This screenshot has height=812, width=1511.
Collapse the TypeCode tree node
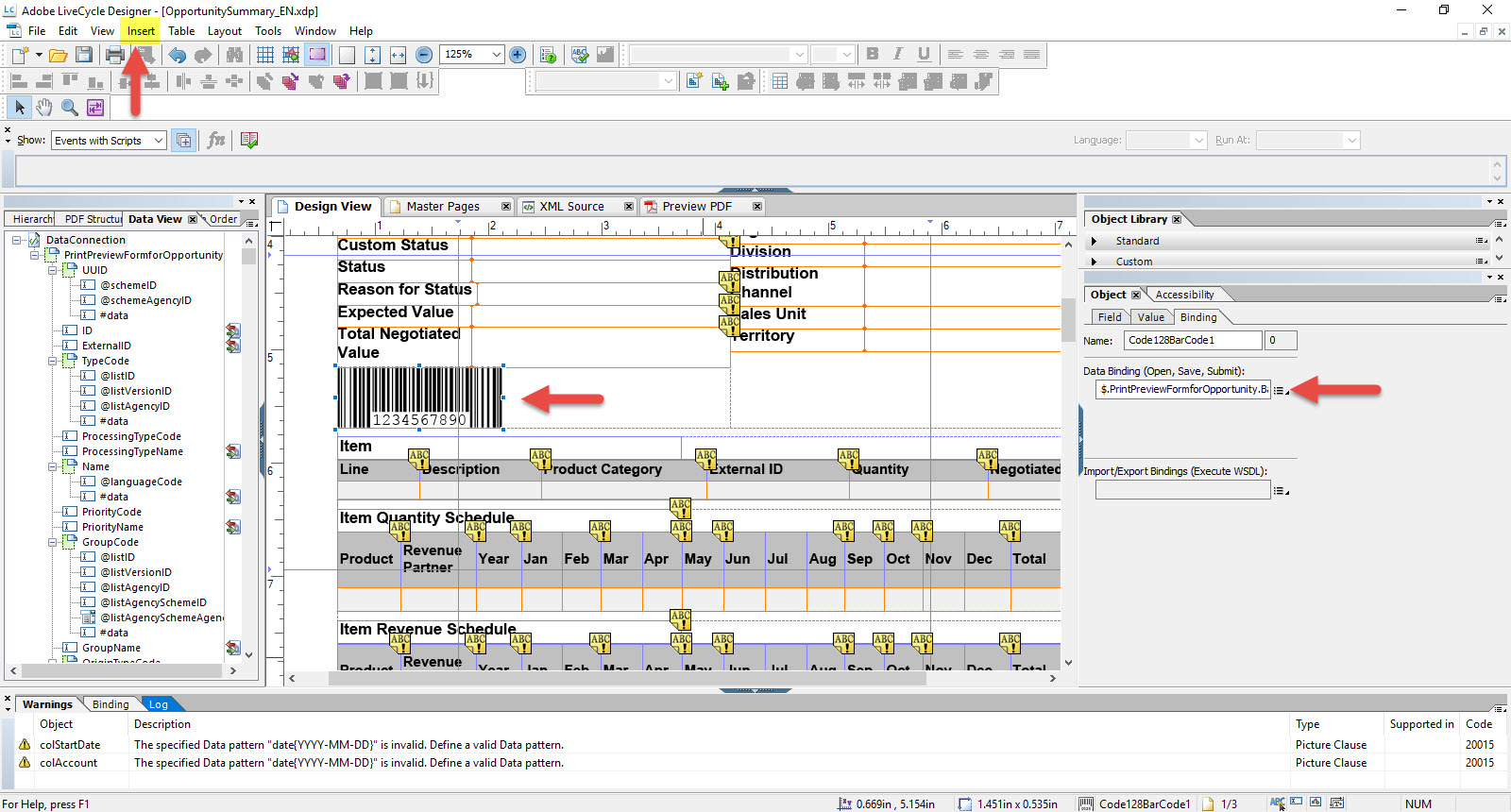point(53,361)
